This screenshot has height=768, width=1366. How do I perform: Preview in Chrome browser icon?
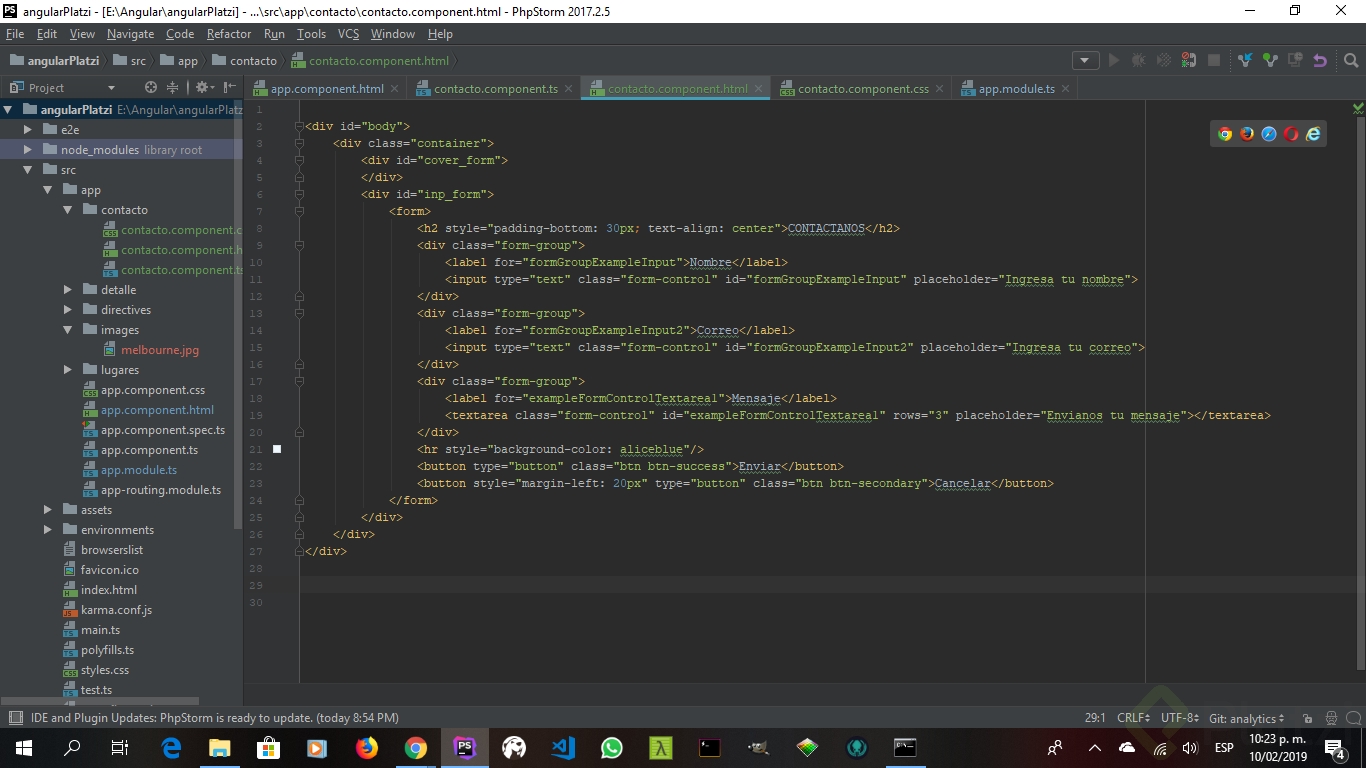tap(1225, 134)
